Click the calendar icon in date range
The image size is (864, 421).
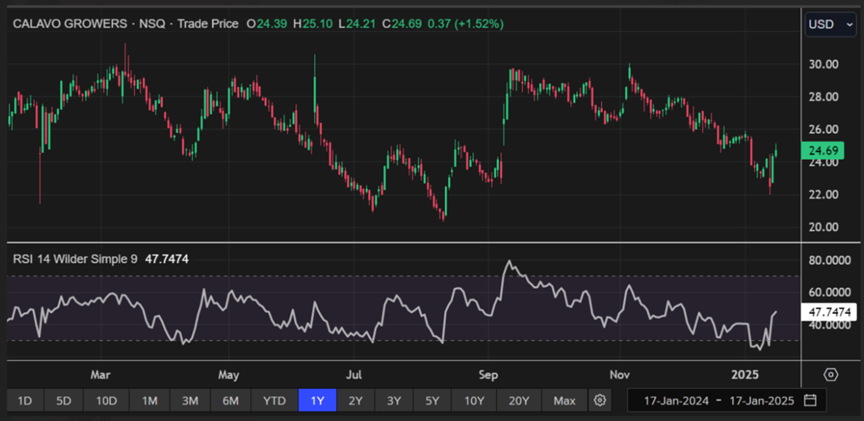[x=809, y=400]
